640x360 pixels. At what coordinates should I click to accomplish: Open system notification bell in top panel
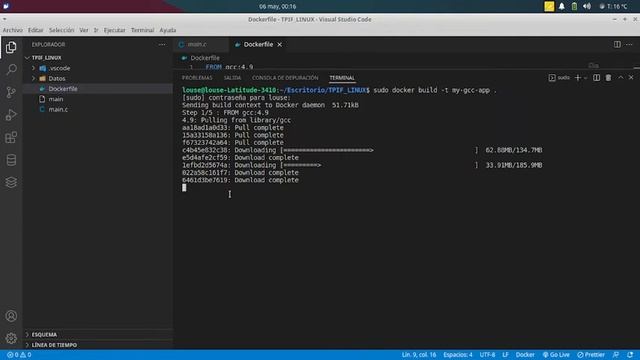[562, 6]
